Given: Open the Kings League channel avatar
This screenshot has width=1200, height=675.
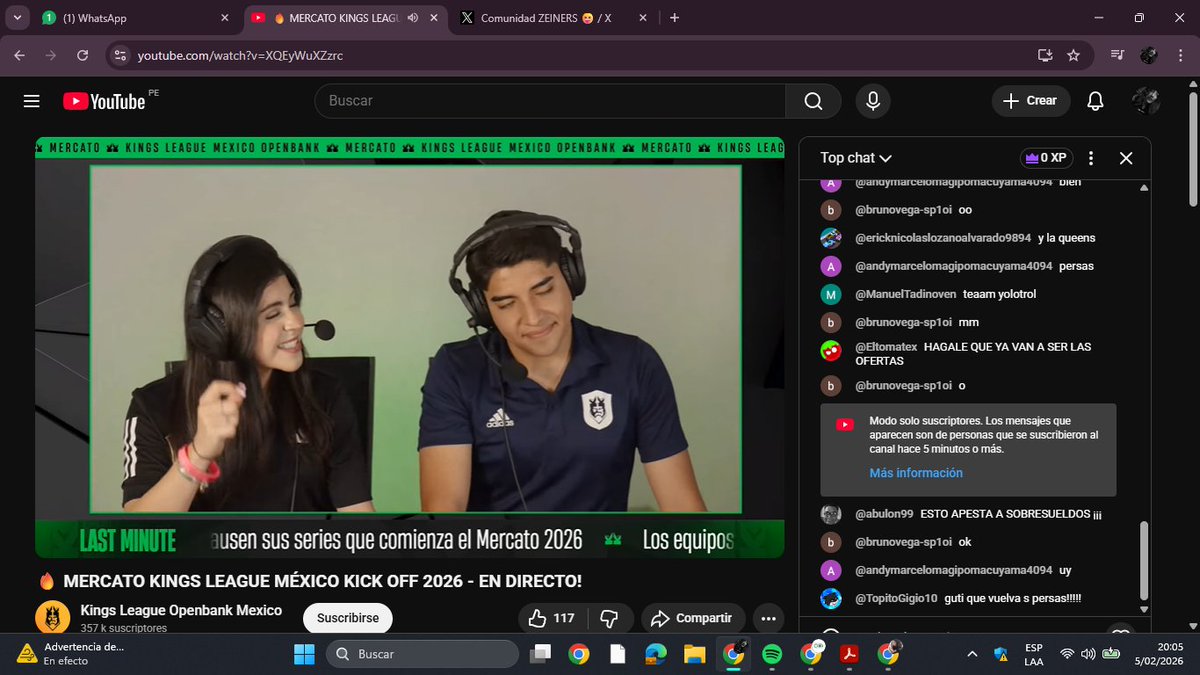Looking at the screenshot, I should [52, 618].
